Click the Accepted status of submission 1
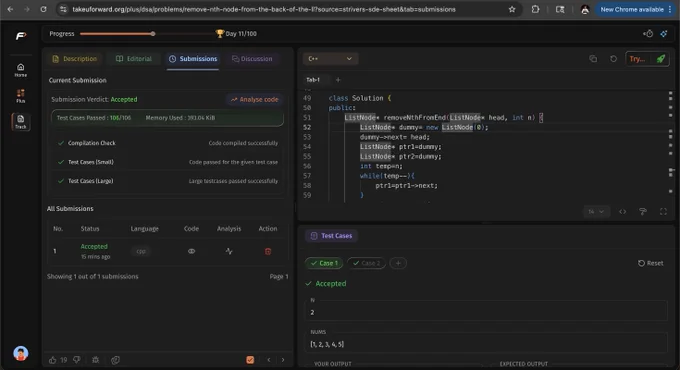This screenshot has width=680, height=370. [x=94, y=246]
